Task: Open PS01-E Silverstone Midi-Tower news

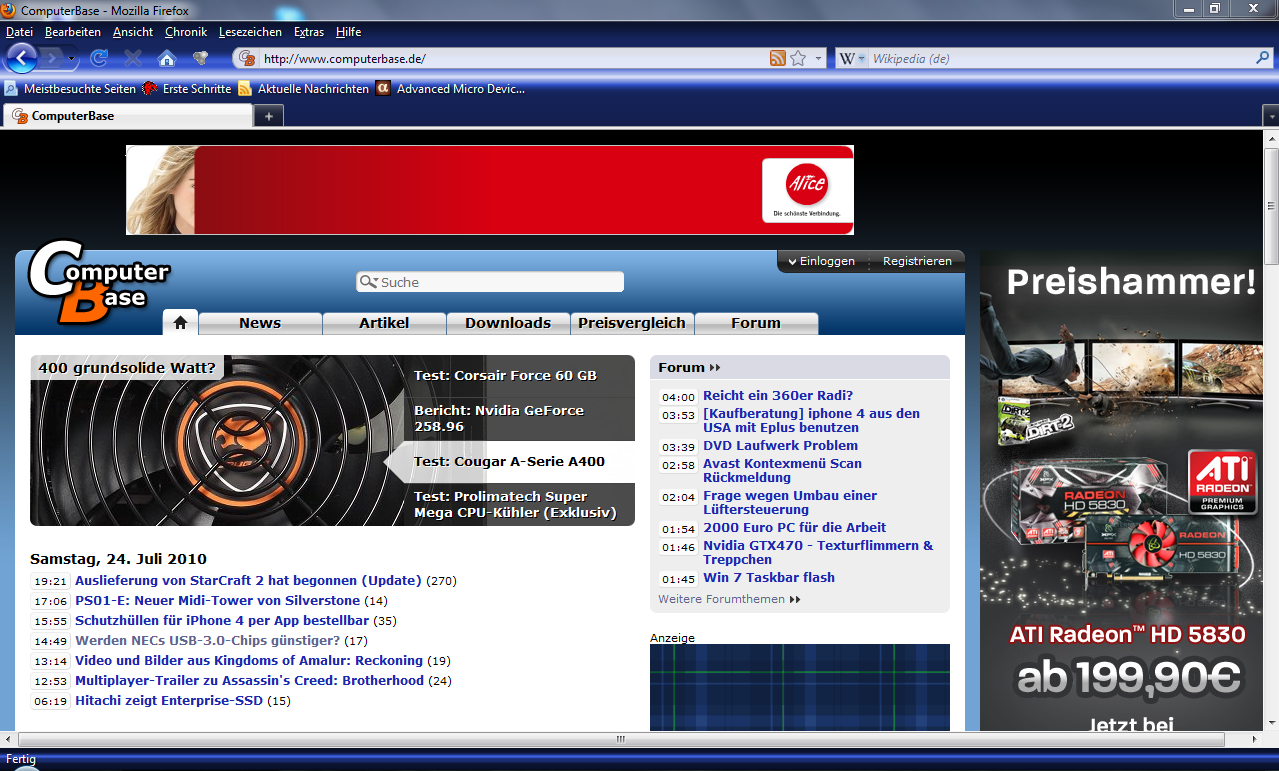Action: pyautogui.click(x=217, y=601)
